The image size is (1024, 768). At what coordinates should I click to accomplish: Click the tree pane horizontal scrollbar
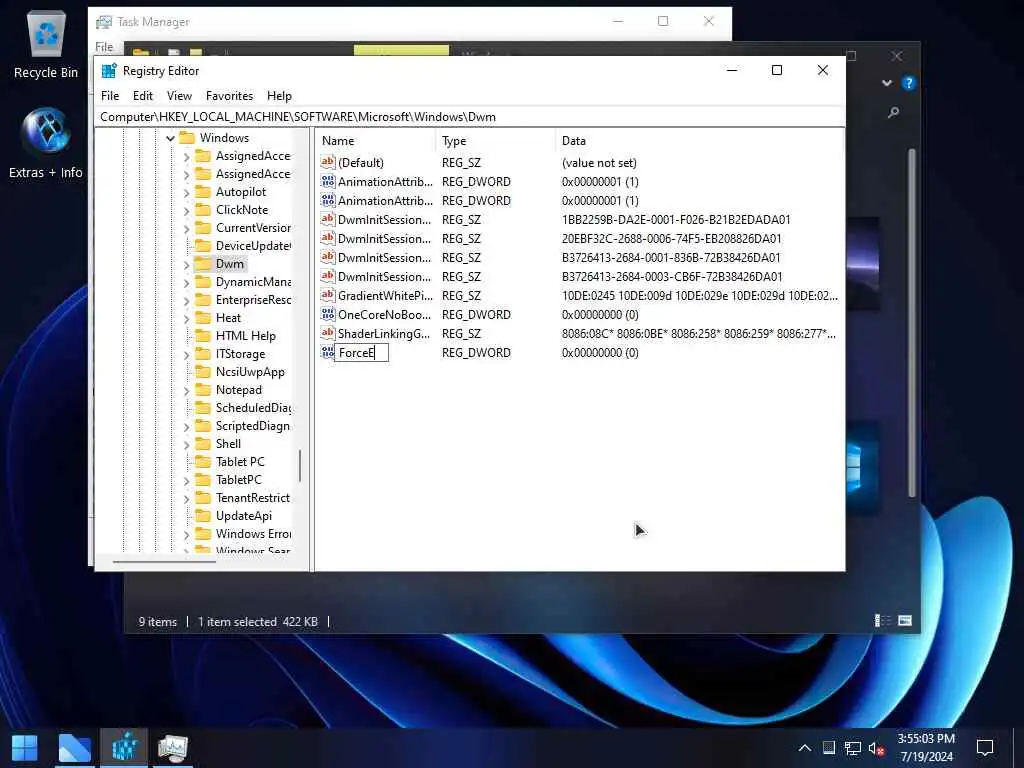click(164, 561)
